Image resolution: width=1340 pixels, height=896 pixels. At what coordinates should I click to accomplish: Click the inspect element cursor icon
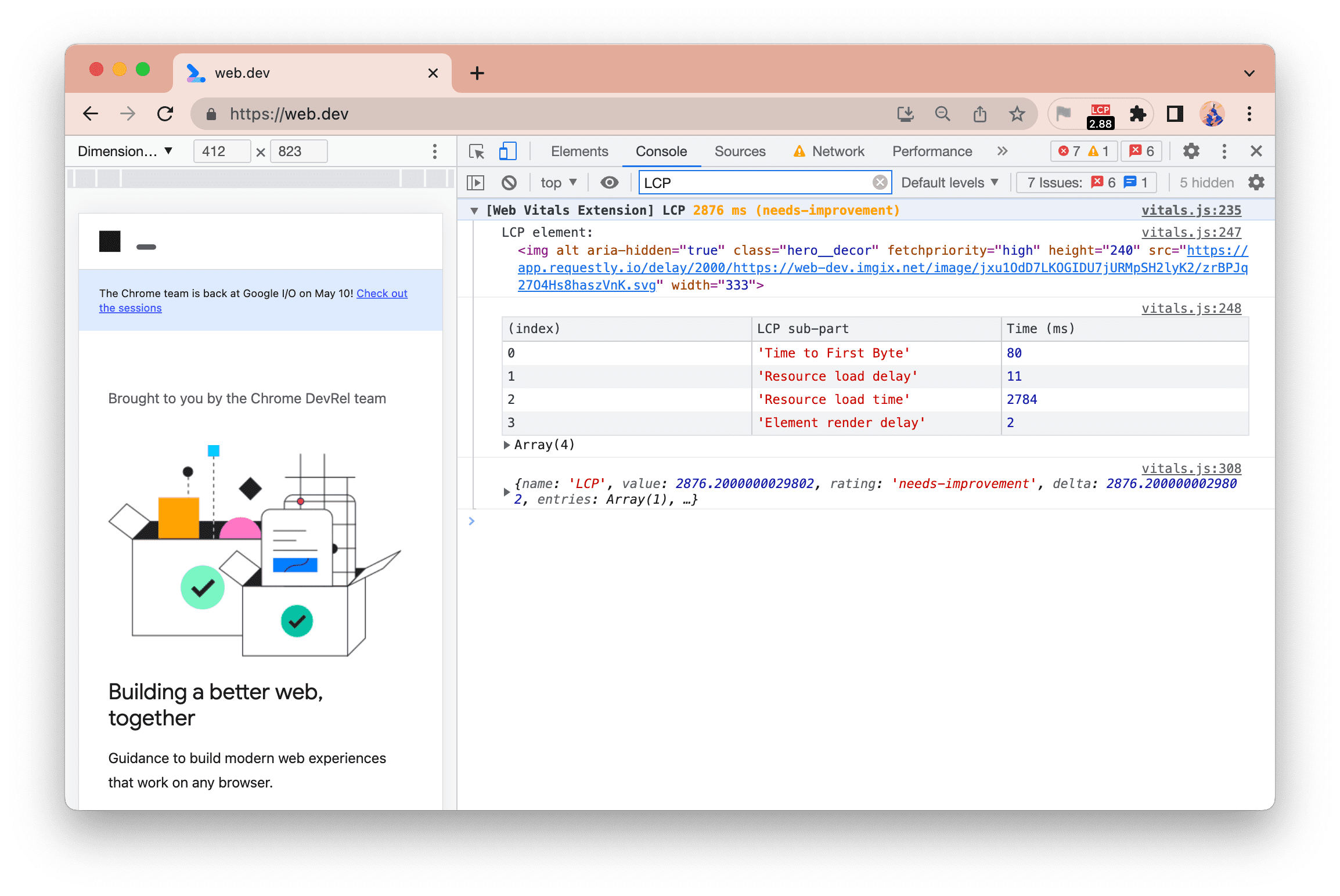pos(477,151)
